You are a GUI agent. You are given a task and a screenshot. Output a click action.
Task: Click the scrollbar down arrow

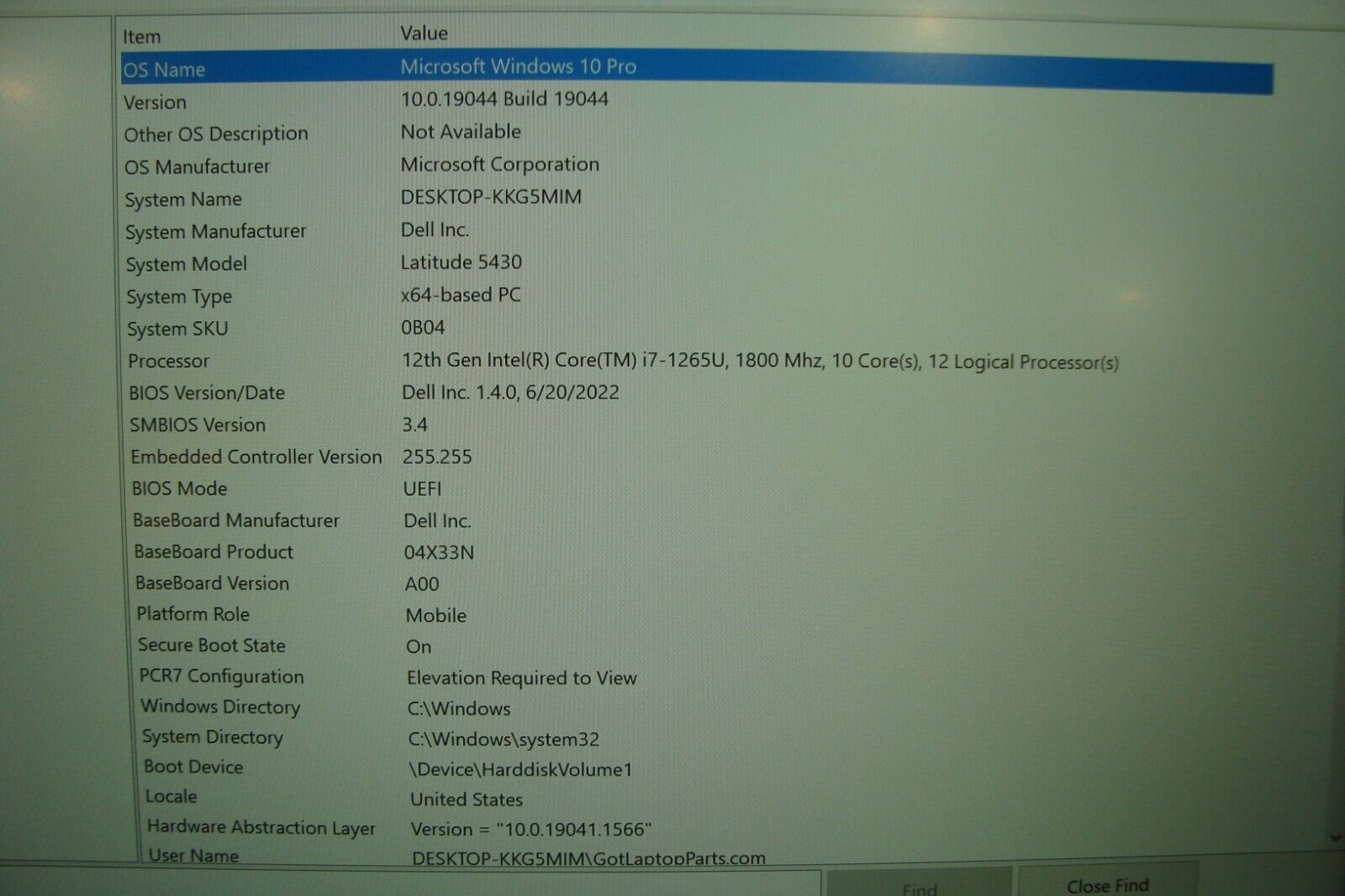pos(1335,837)
